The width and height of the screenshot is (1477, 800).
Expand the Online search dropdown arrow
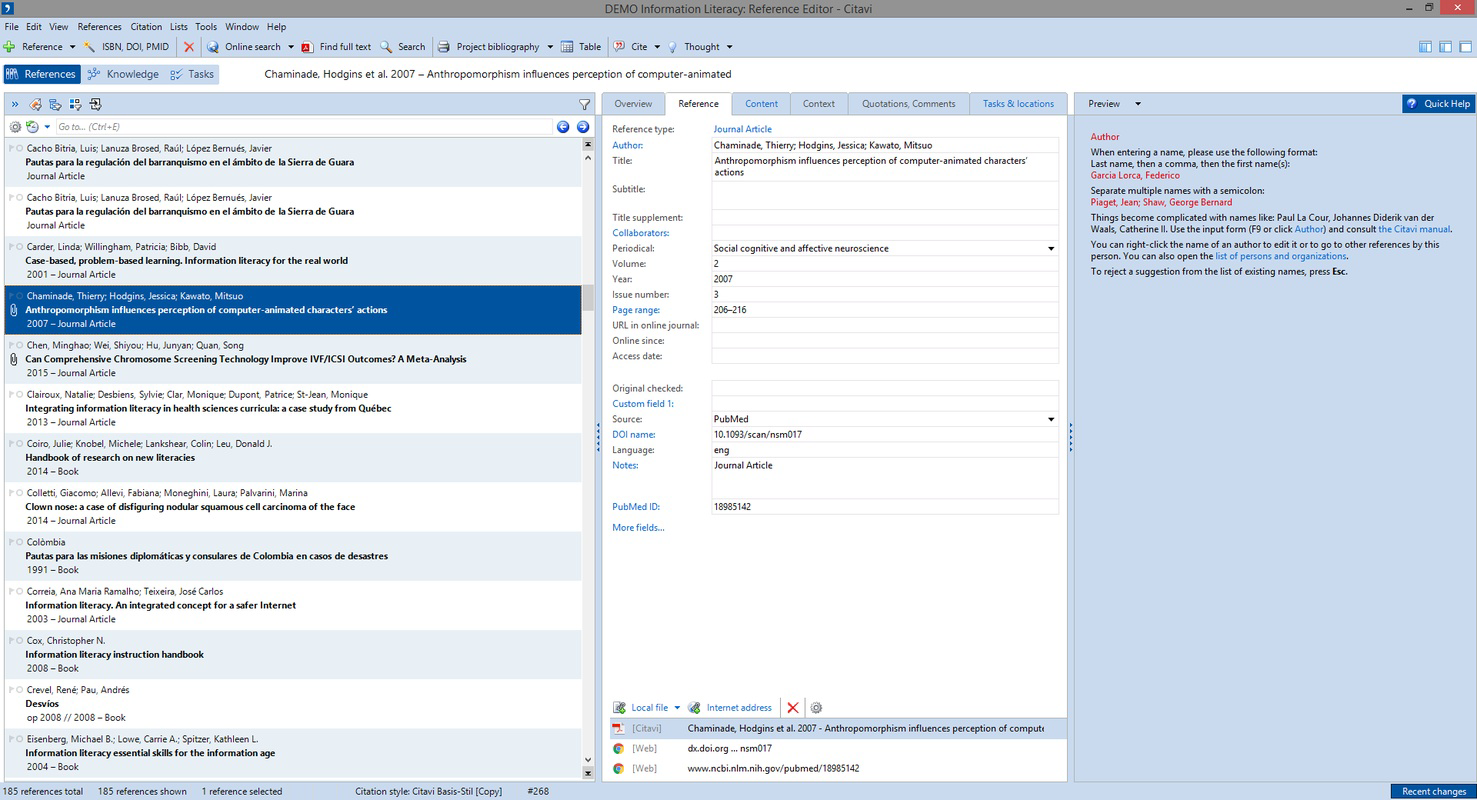coord(291,47)
